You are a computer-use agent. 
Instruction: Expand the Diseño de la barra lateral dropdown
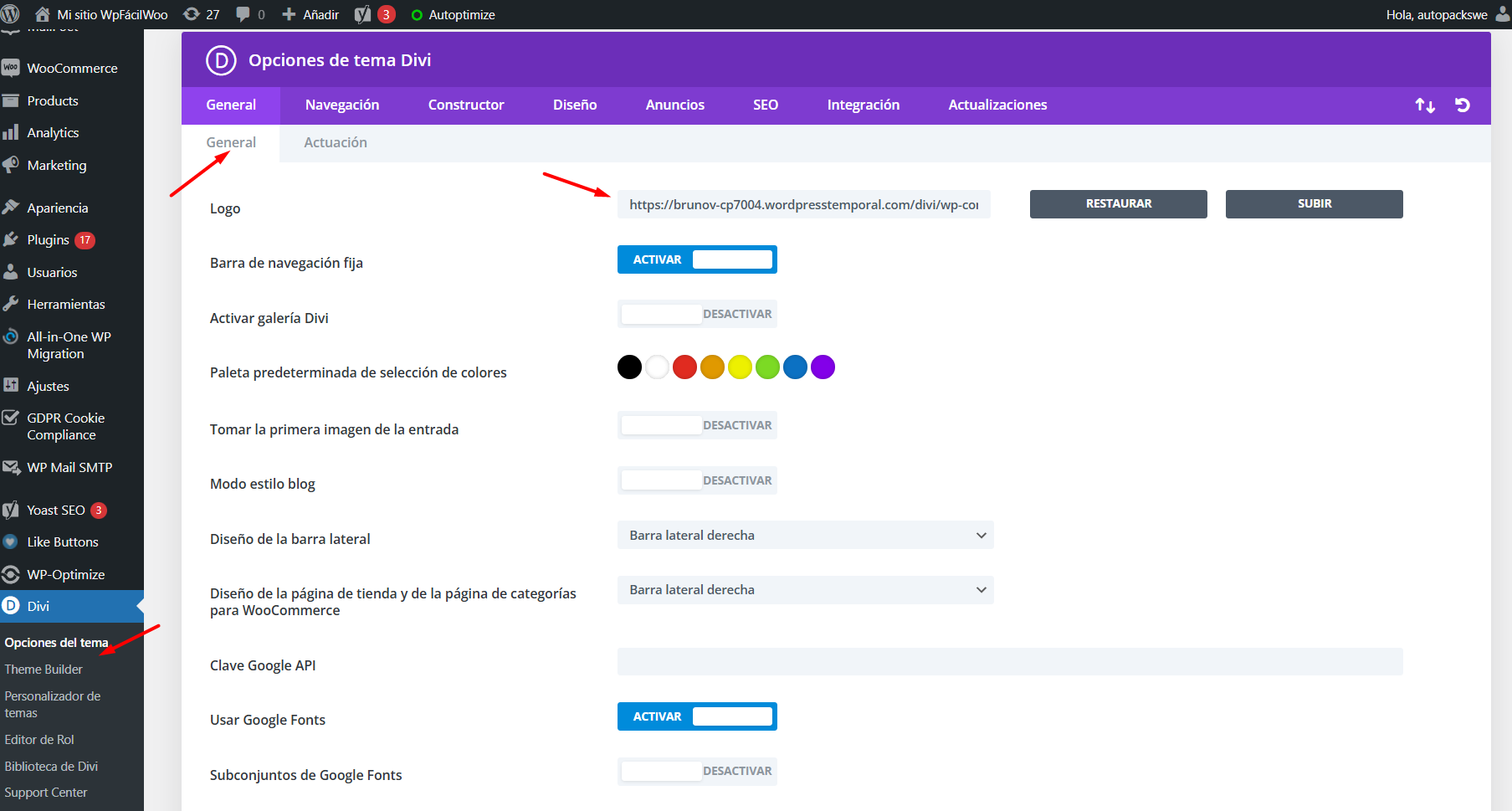click(x=805, y=536)
